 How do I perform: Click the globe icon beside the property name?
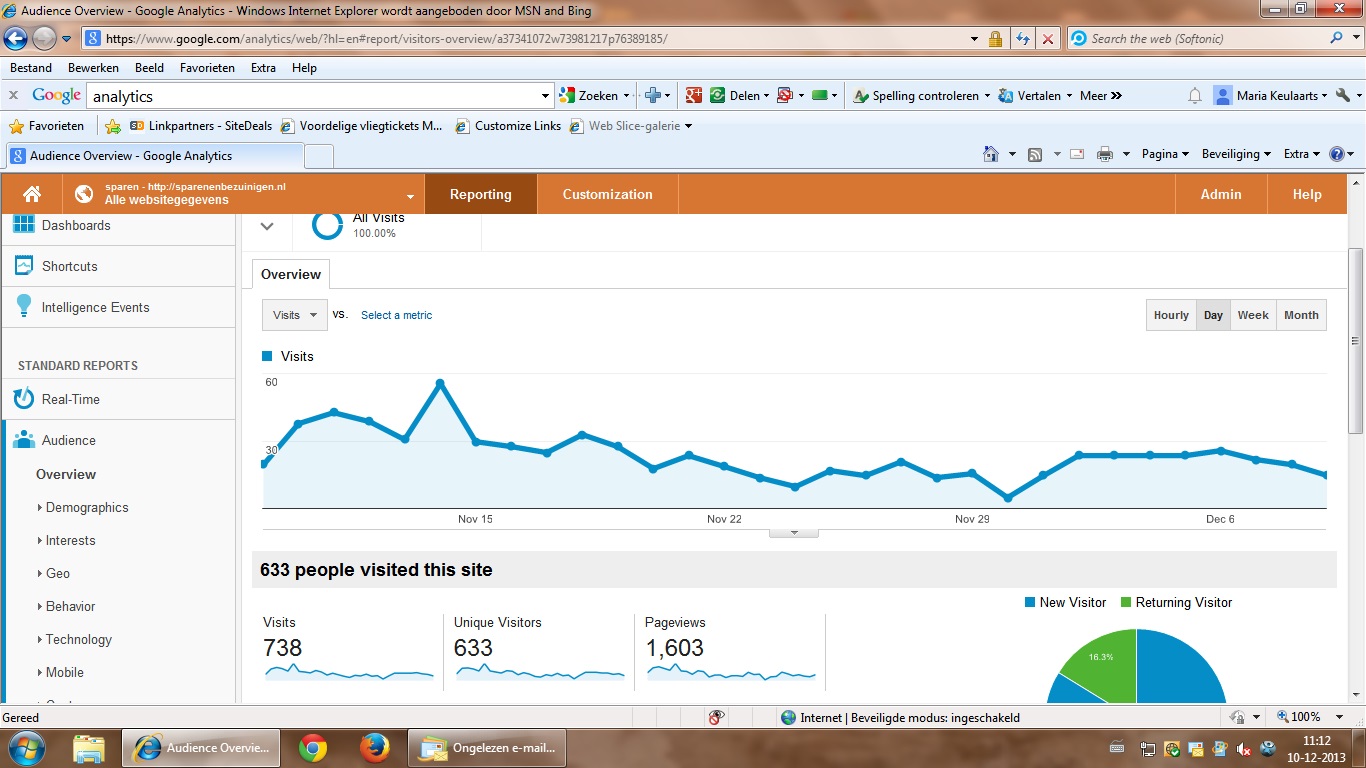coord(84,194)
